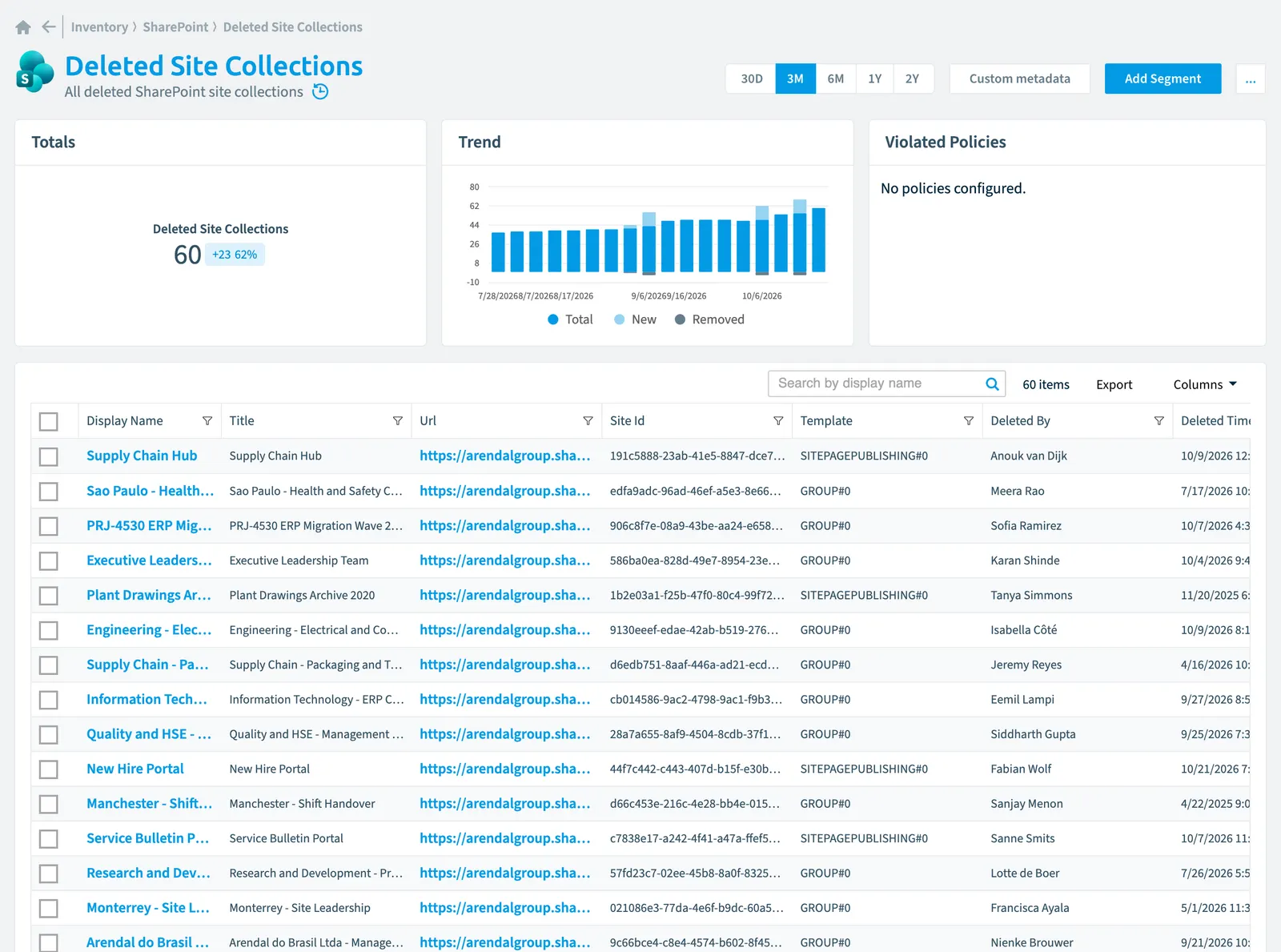Screen dimensions: 1281x952
Task: Open the SharePoint breadcrumb
Action: coord(175,27)
